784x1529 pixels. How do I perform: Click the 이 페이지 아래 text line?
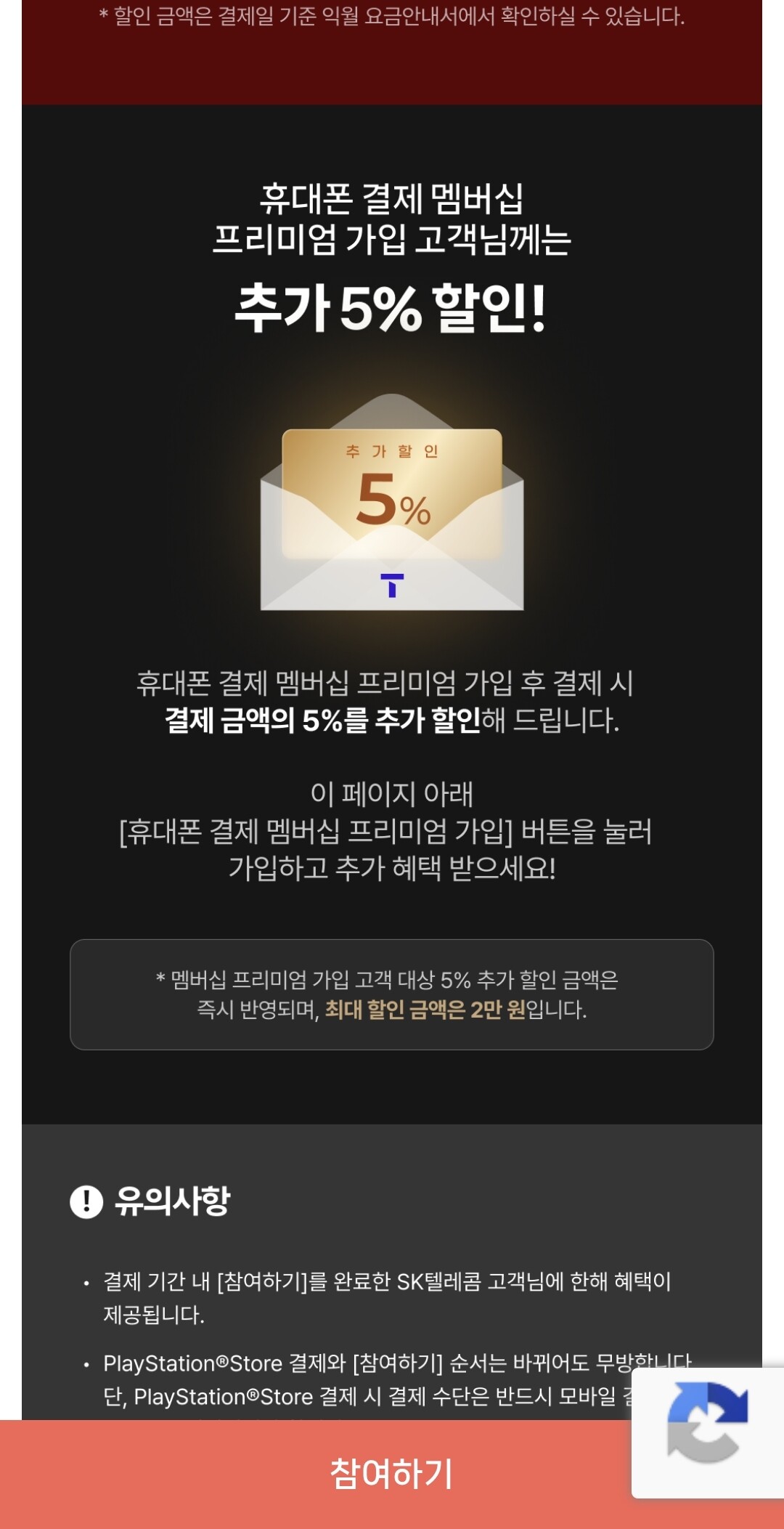coord(392,794)
